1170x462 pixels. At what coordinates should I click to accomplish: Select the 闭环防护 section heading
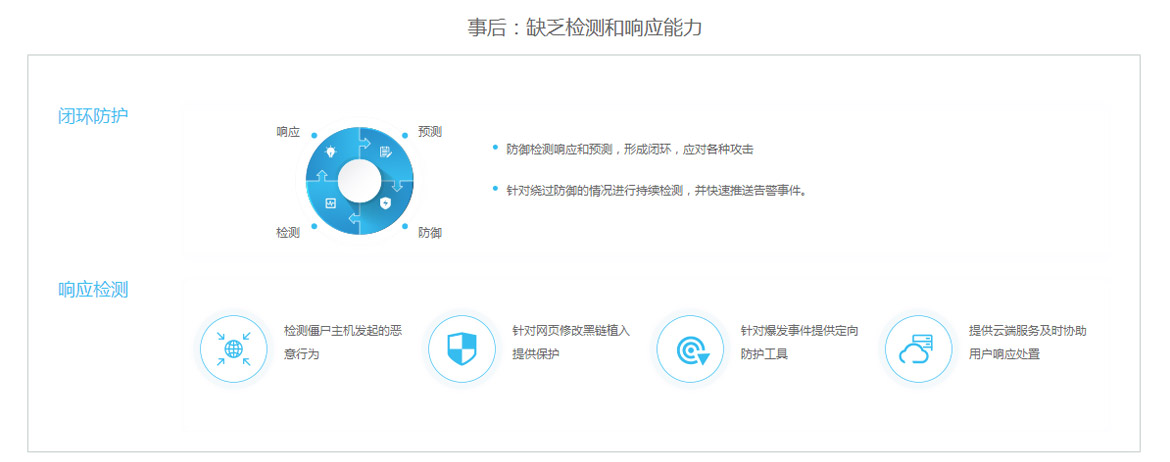[93, 116]
